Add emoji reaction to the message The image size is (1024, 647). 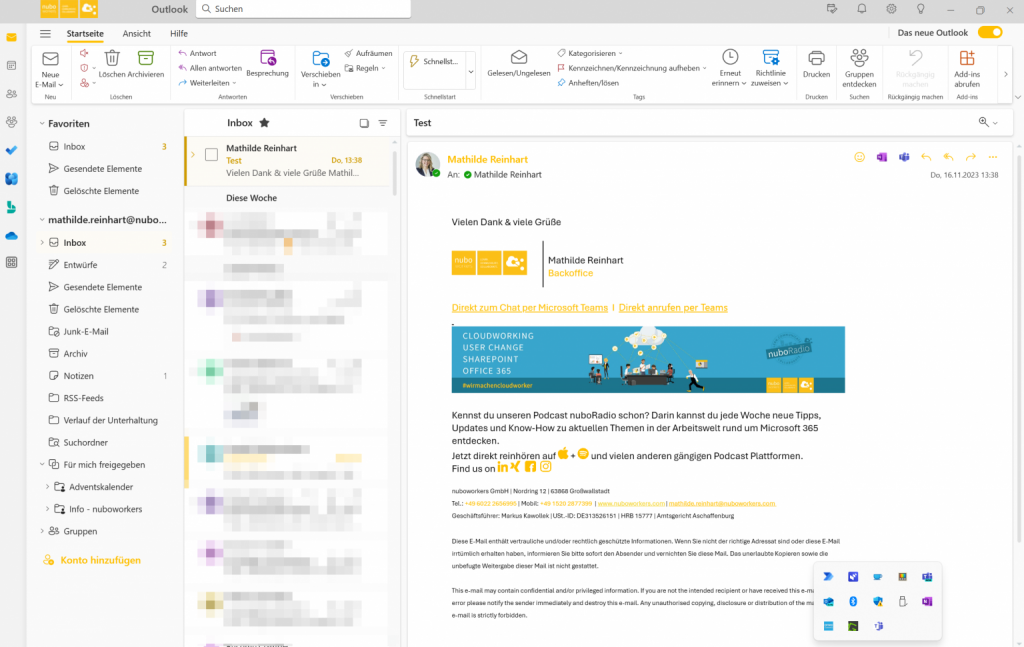[x=859, y=157]
